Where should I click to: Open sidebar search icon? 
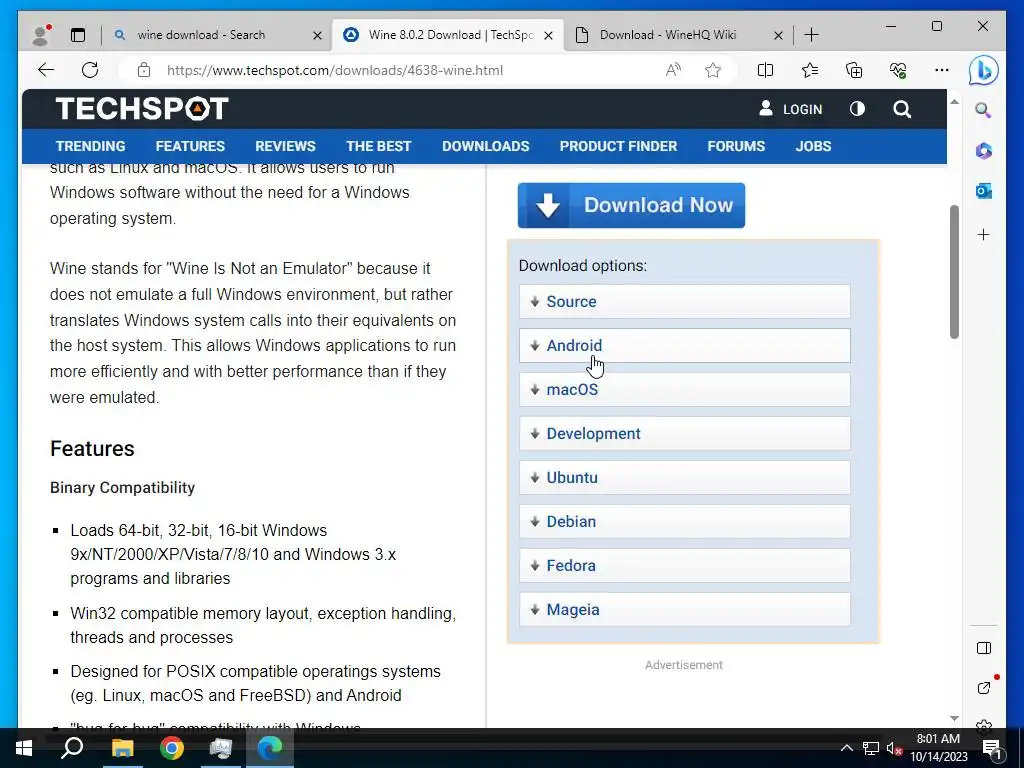tap(984, 110)
